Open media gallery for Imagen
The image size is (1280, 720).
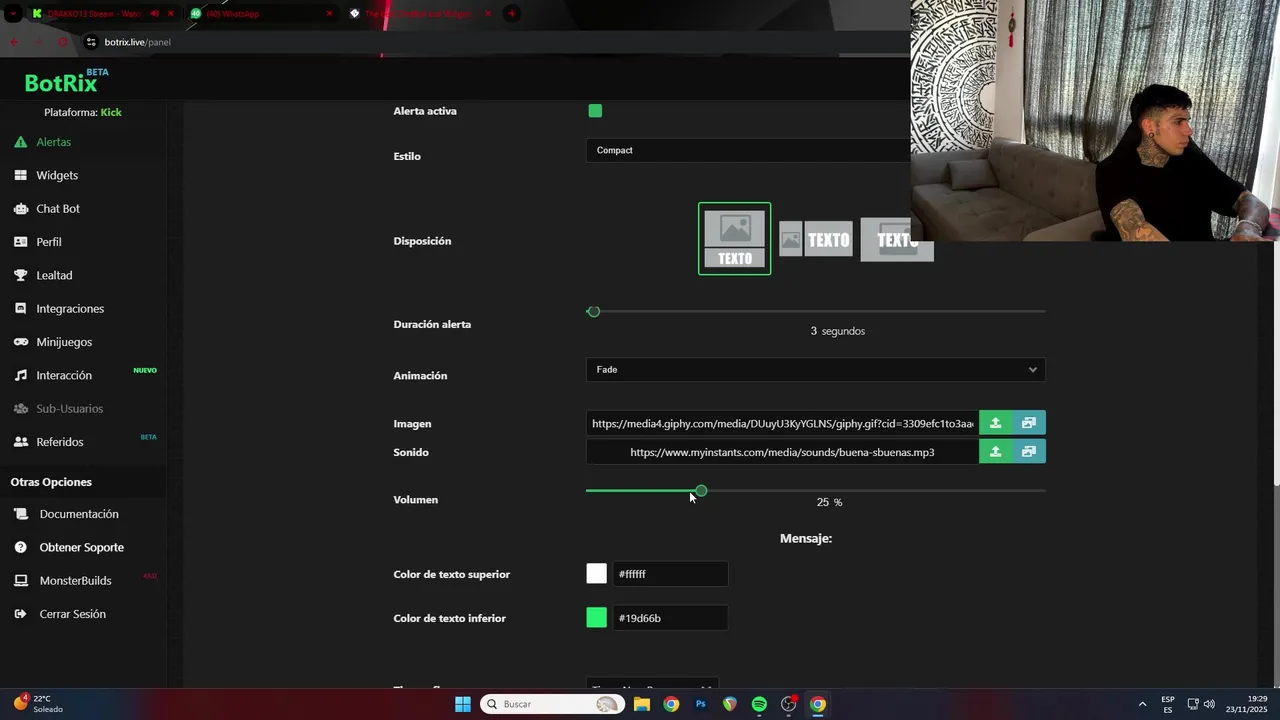pyautogui.click(x=1029, y=424)
